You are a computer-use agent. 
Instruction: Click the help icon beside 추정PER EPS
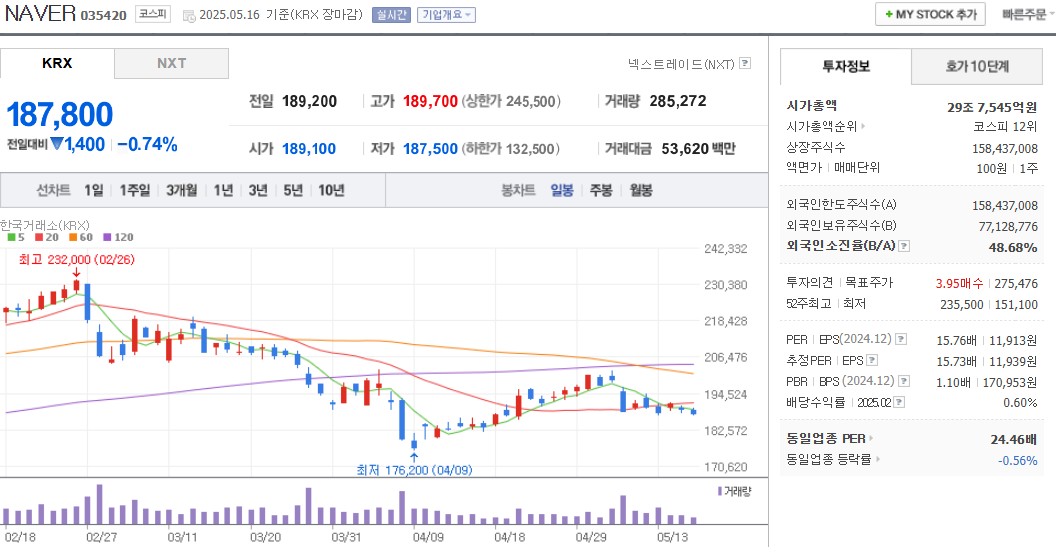point(872,361)
